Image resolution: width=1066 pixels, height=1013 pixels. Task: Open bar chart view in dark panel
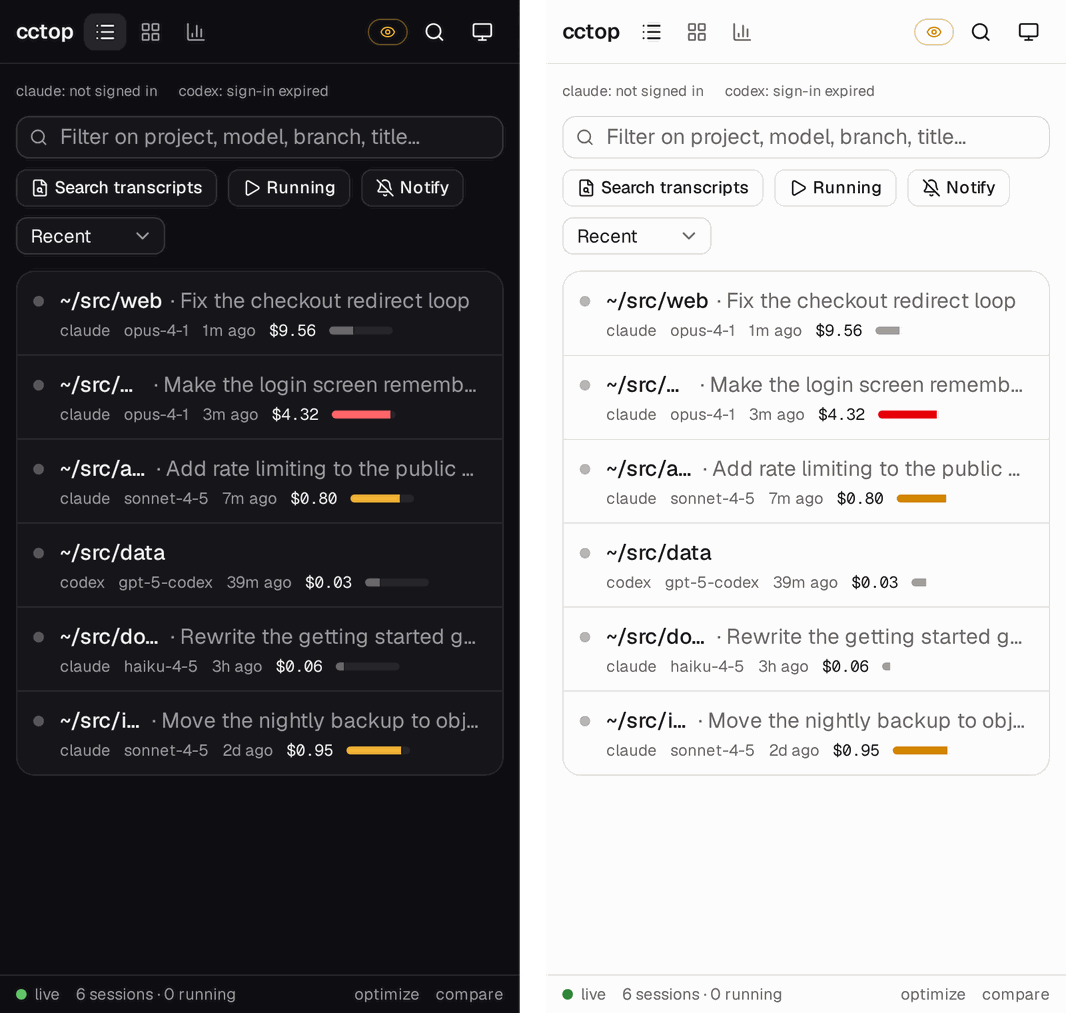point(195,32)
